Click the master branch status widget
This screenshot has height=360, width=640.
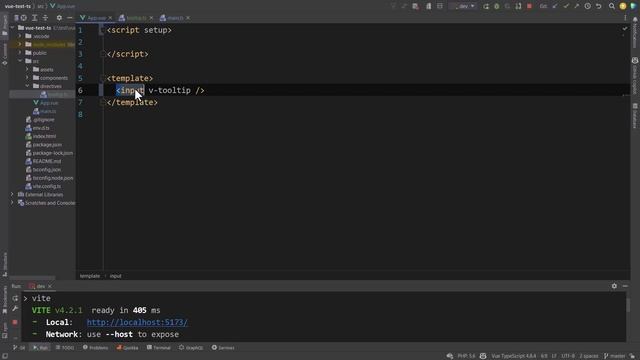point(614,356)
